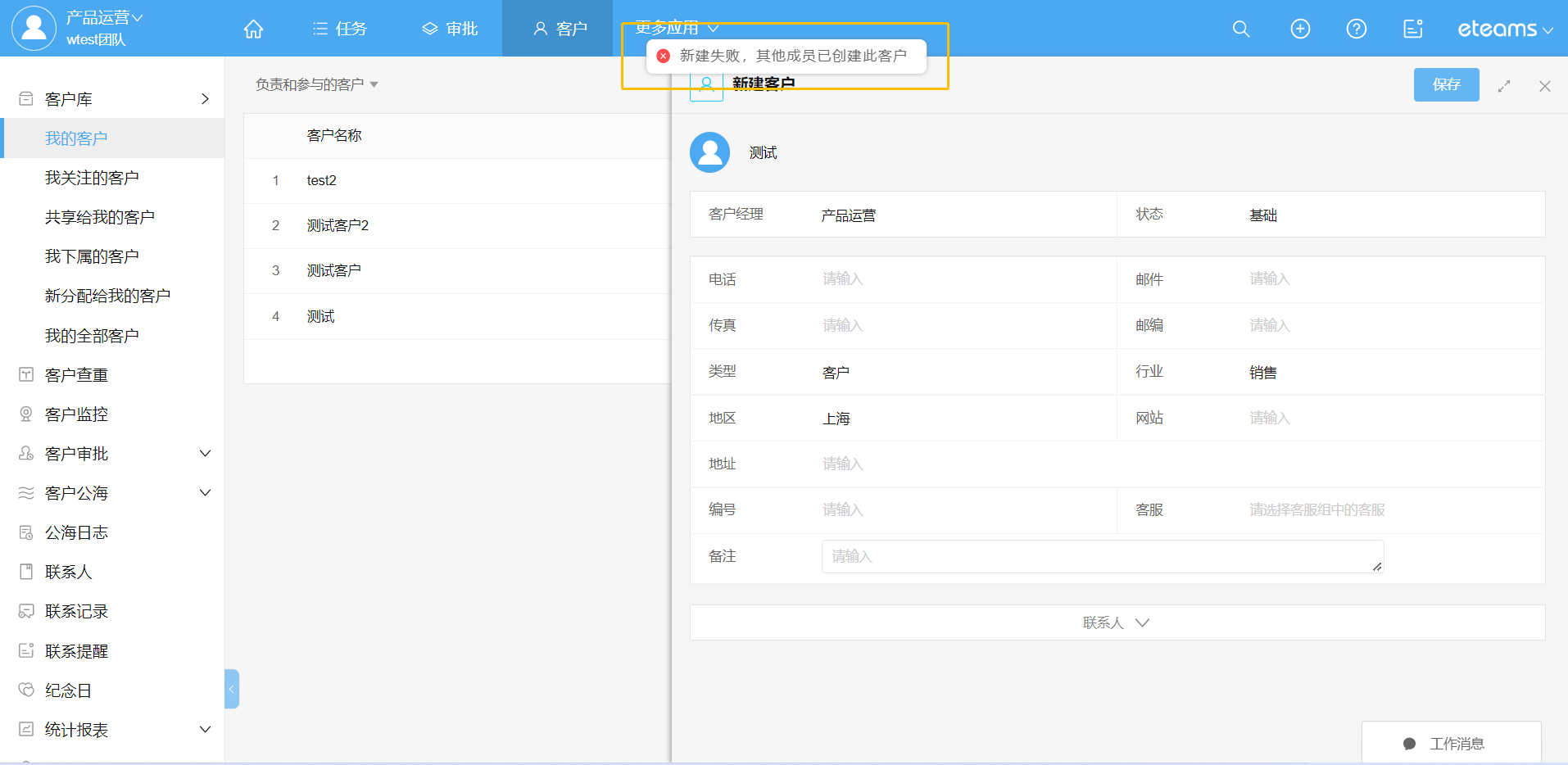This screenshot has height=765, width=1568.
Task: Click the customer avatar icon beside 测试
Action: pyautogui.click(x=709, y=153)
